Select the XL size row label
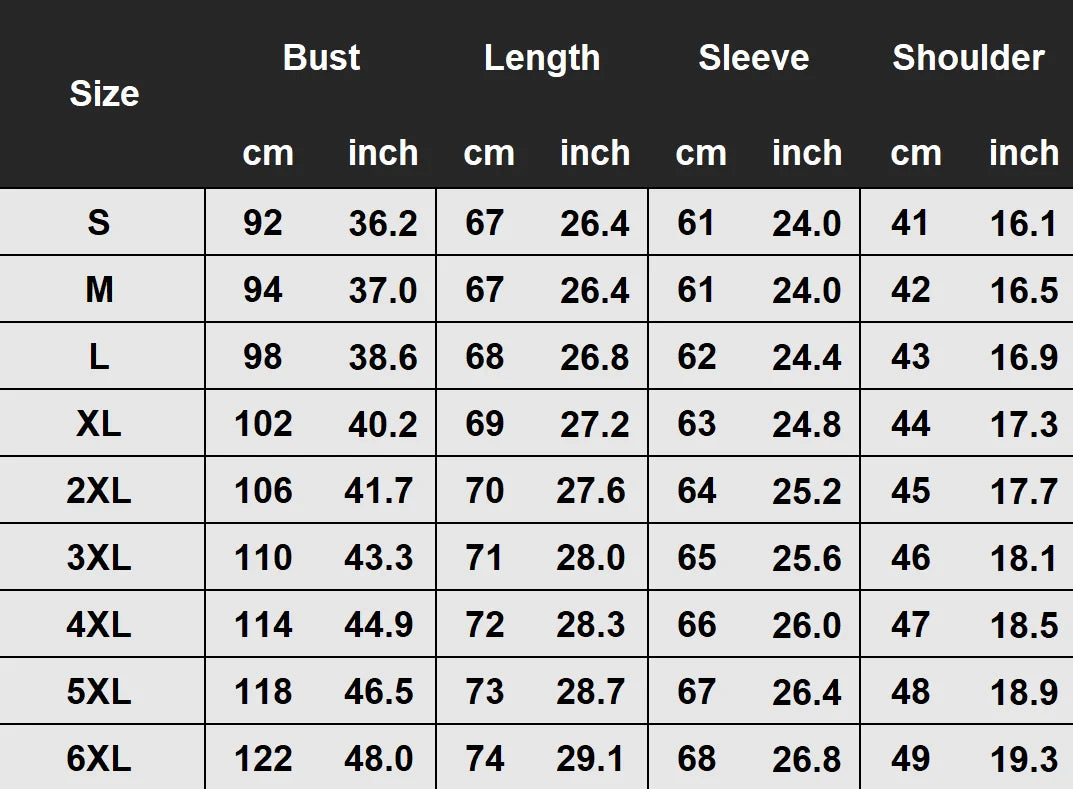Viewport: 1073px width, 789px height. click(x=99, y=424)
